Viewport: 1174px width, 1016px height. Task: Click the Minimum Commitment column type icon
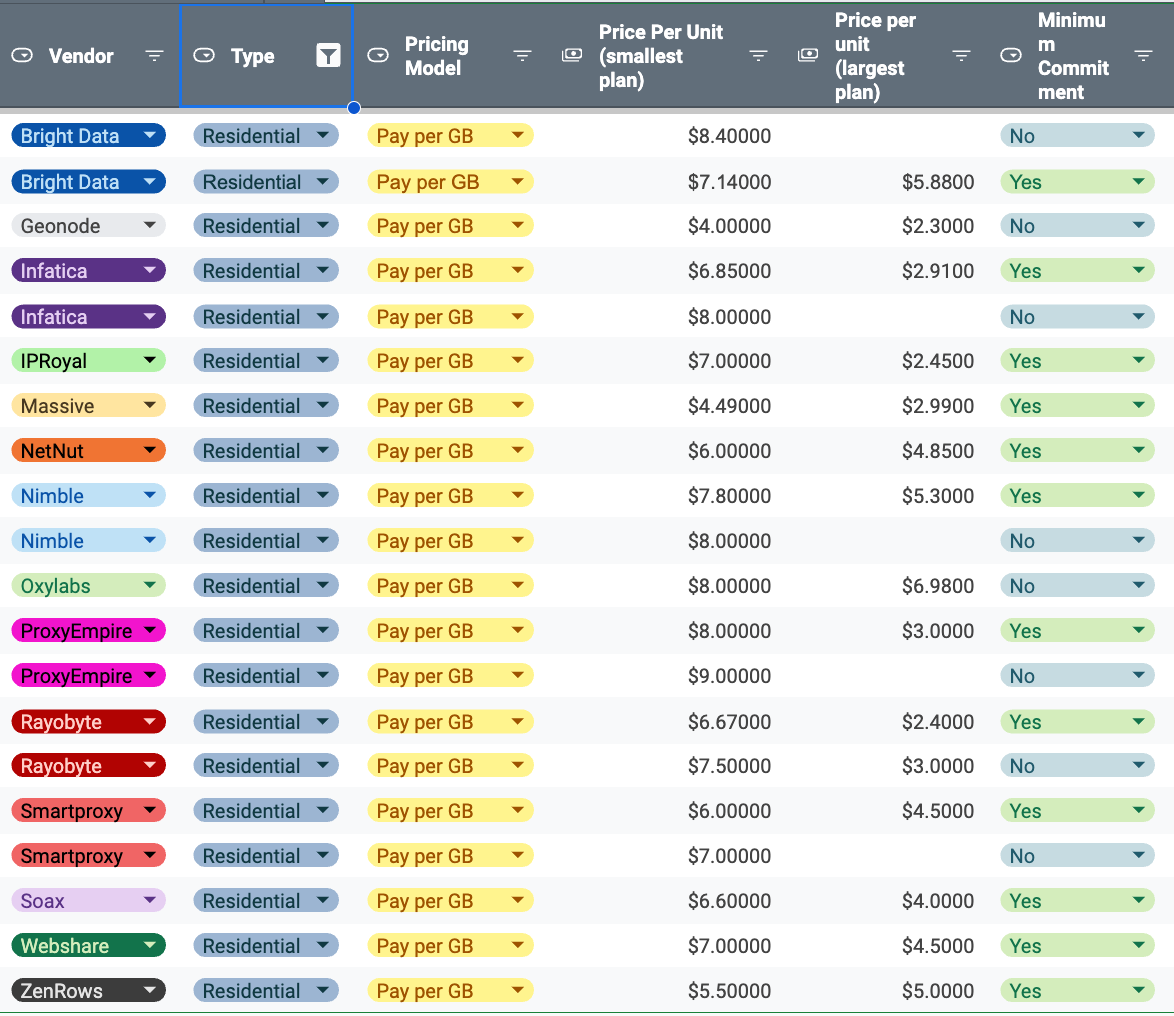point(1011,55)
